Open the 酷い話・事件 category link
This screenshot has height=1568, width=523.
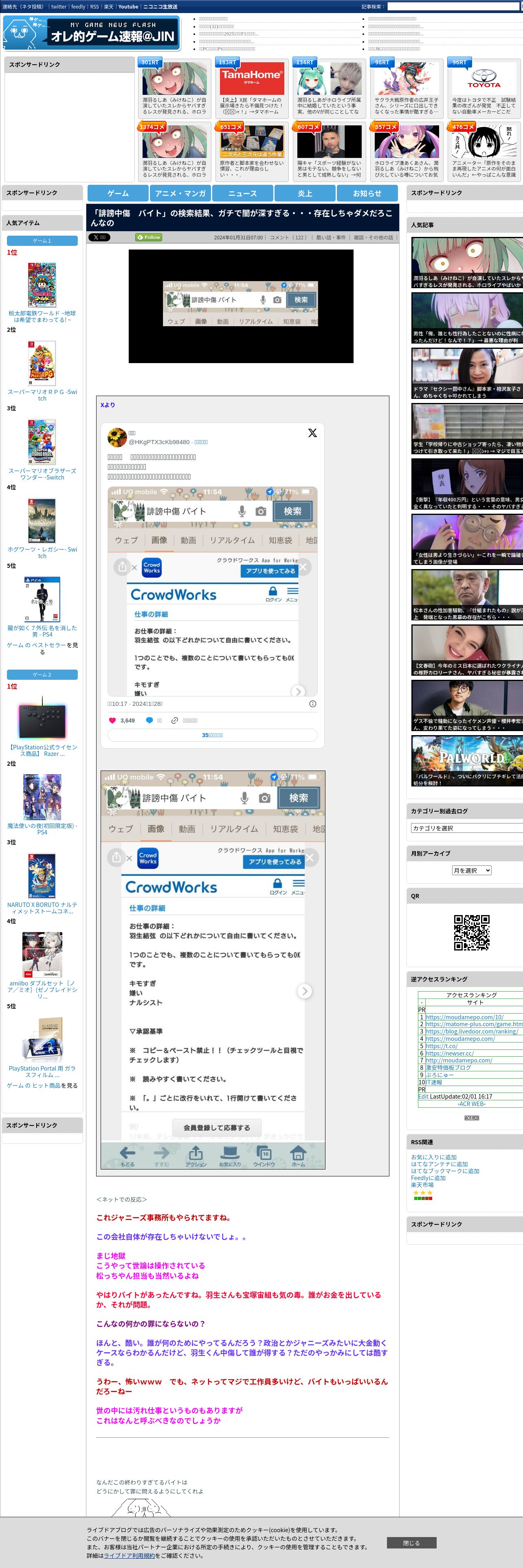pos(331,237)
